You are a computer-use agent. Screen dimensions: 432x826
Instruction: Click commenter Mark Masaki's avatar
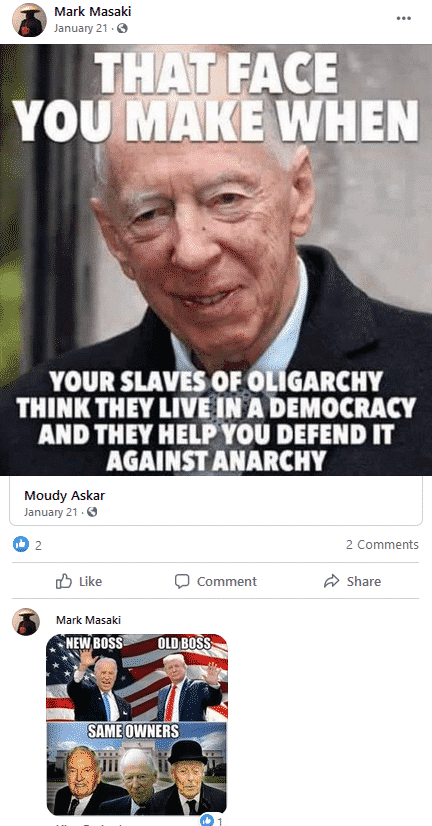coord(26,622)
